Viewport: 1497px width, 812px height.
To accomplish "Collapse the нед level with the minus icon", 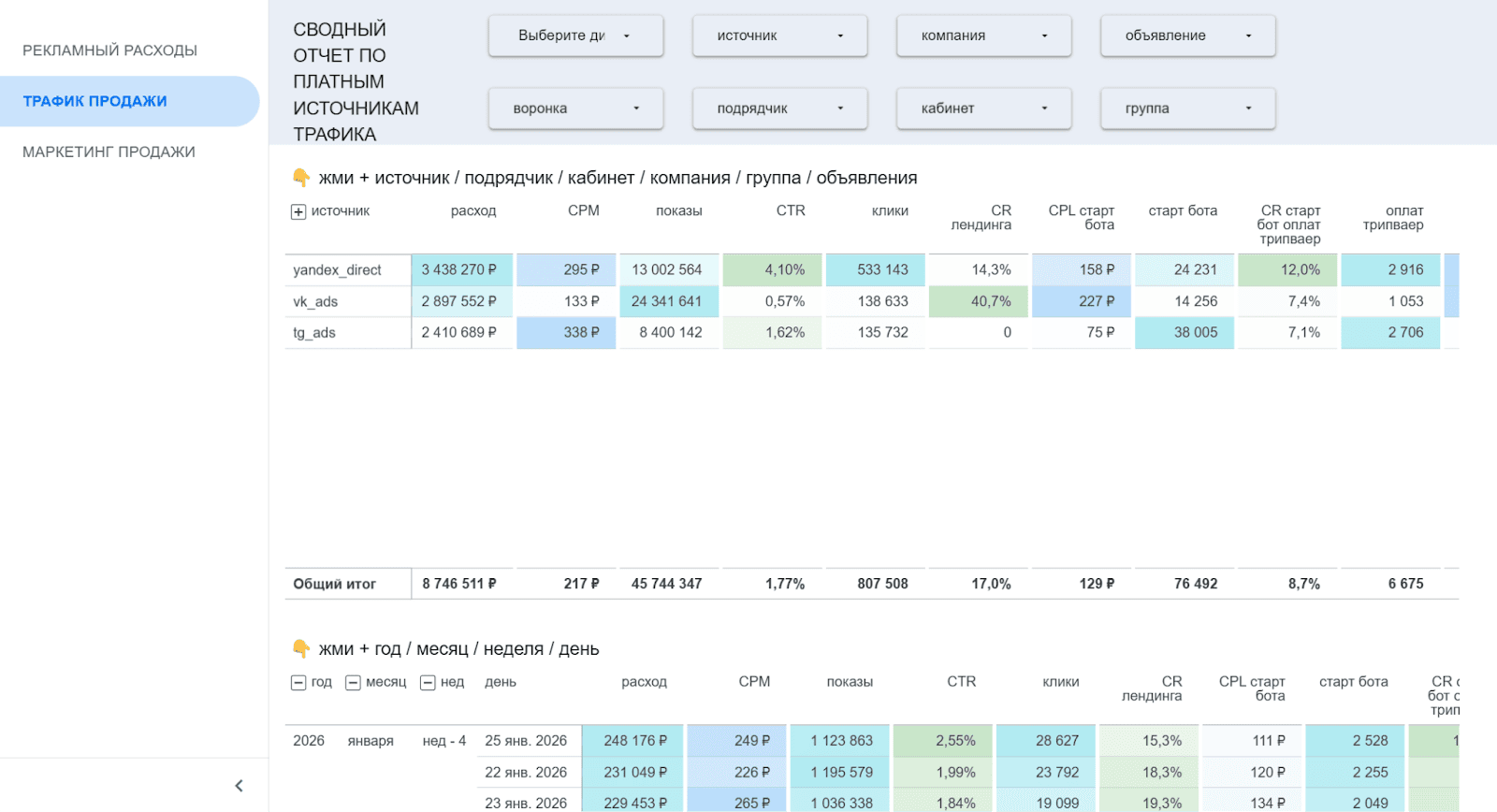I will [x=428, y=683].
